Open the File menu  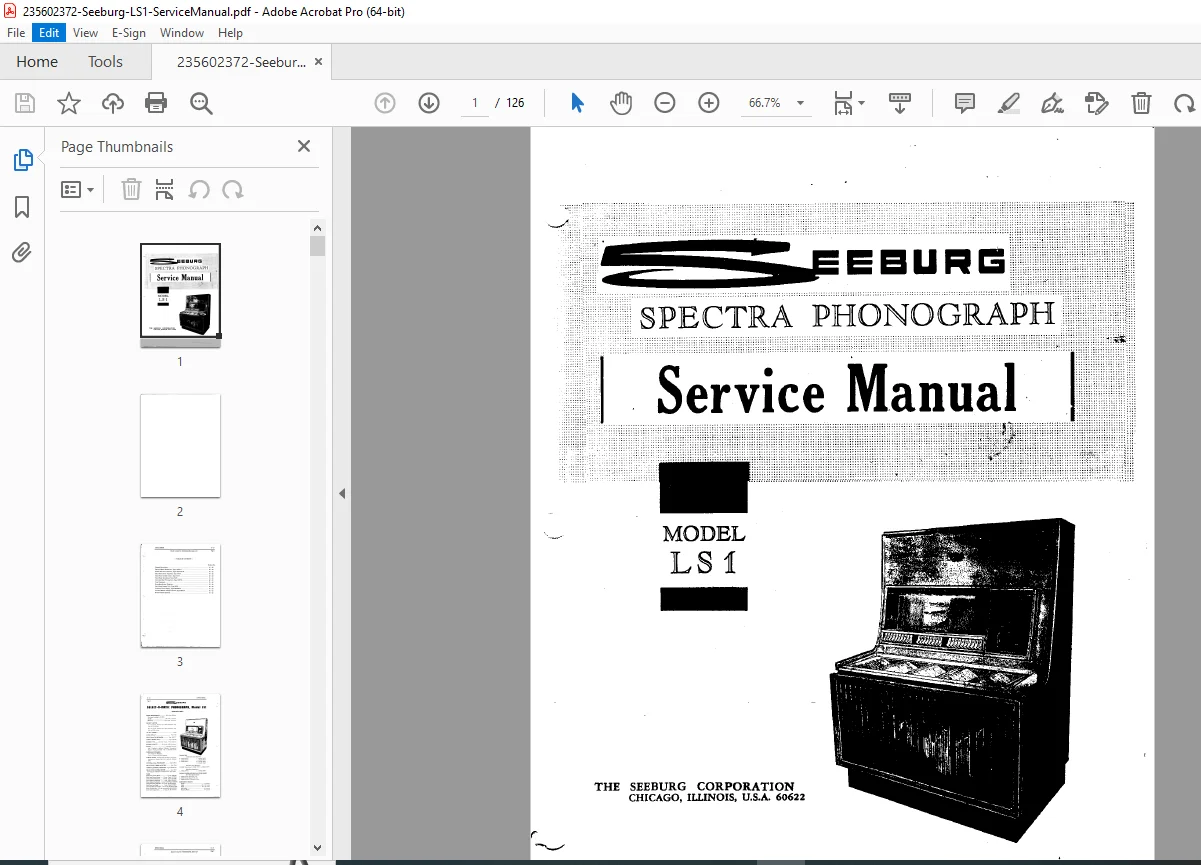click(16, 33)
